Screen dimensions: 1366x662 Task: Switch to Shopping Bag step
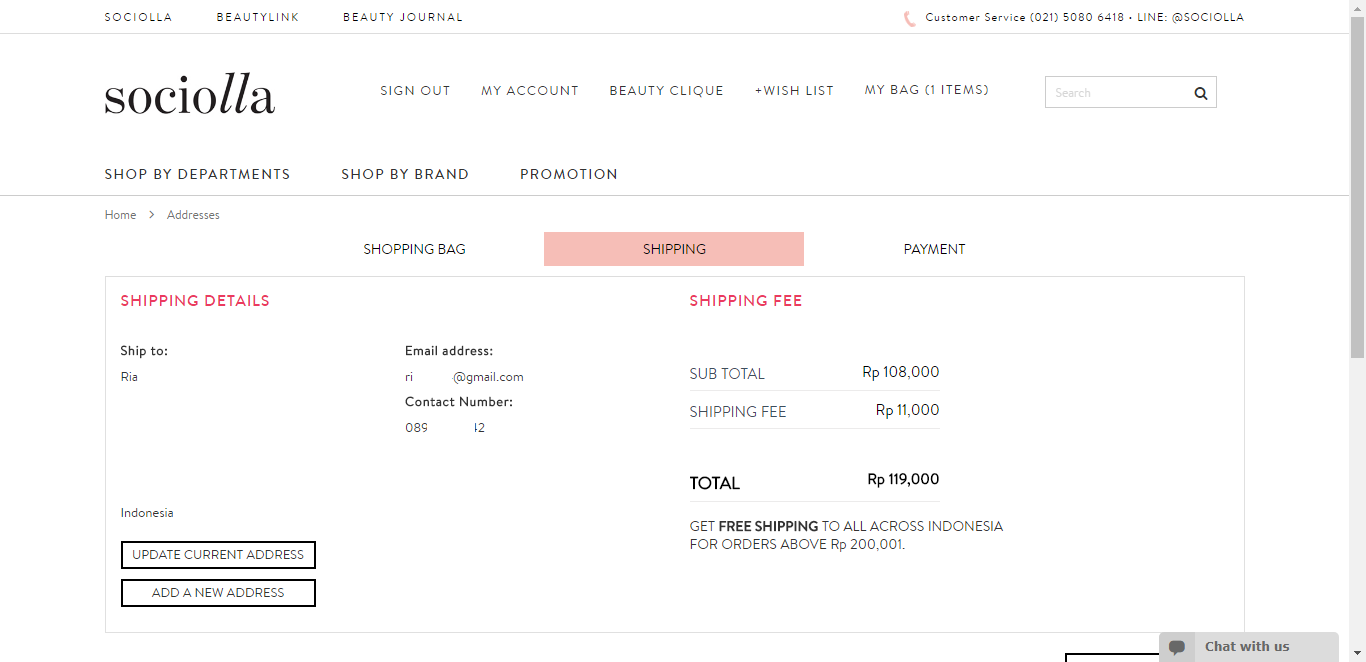pos(414,249)
